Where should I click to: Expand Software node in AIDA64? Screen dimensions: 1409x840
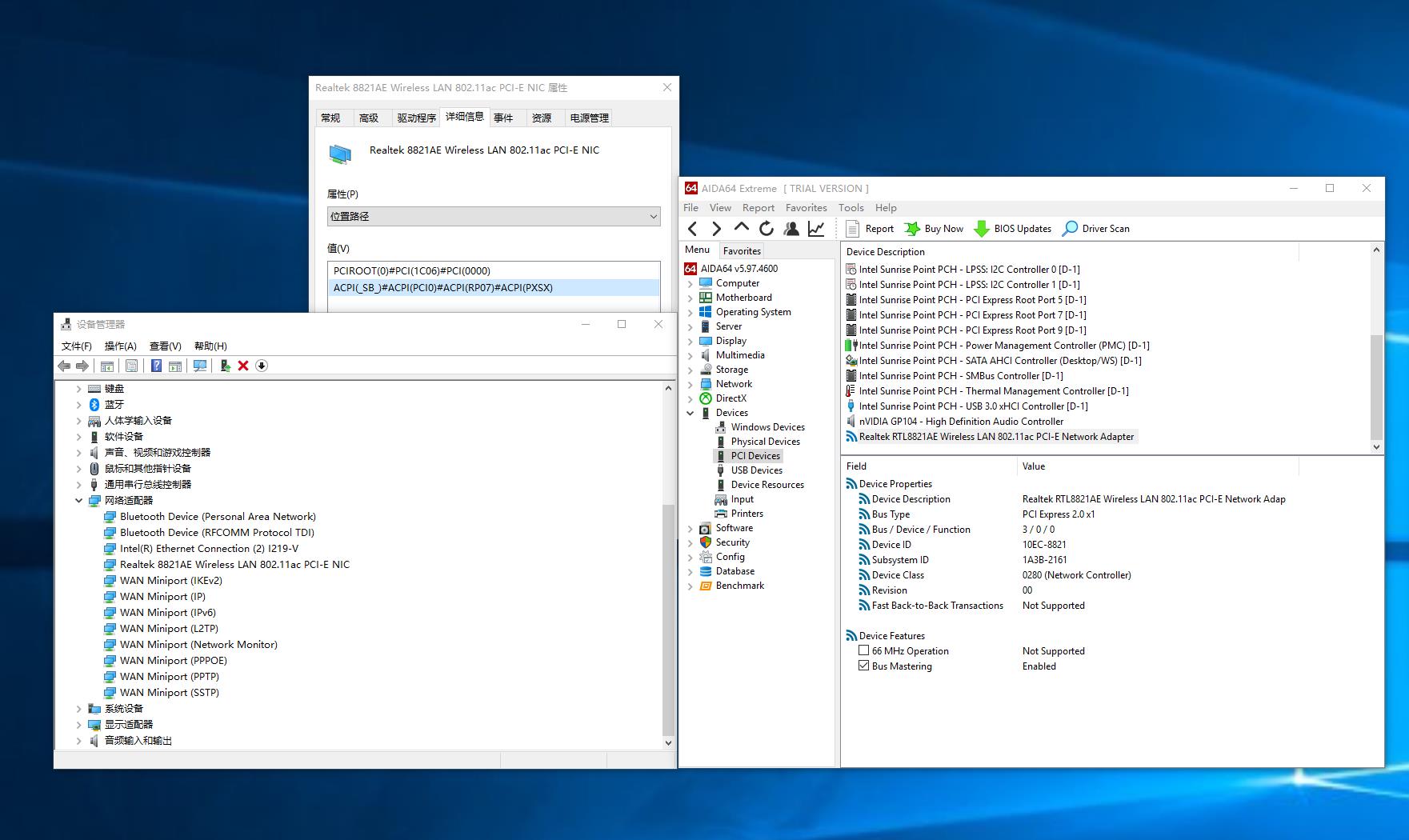coord(690,528)
